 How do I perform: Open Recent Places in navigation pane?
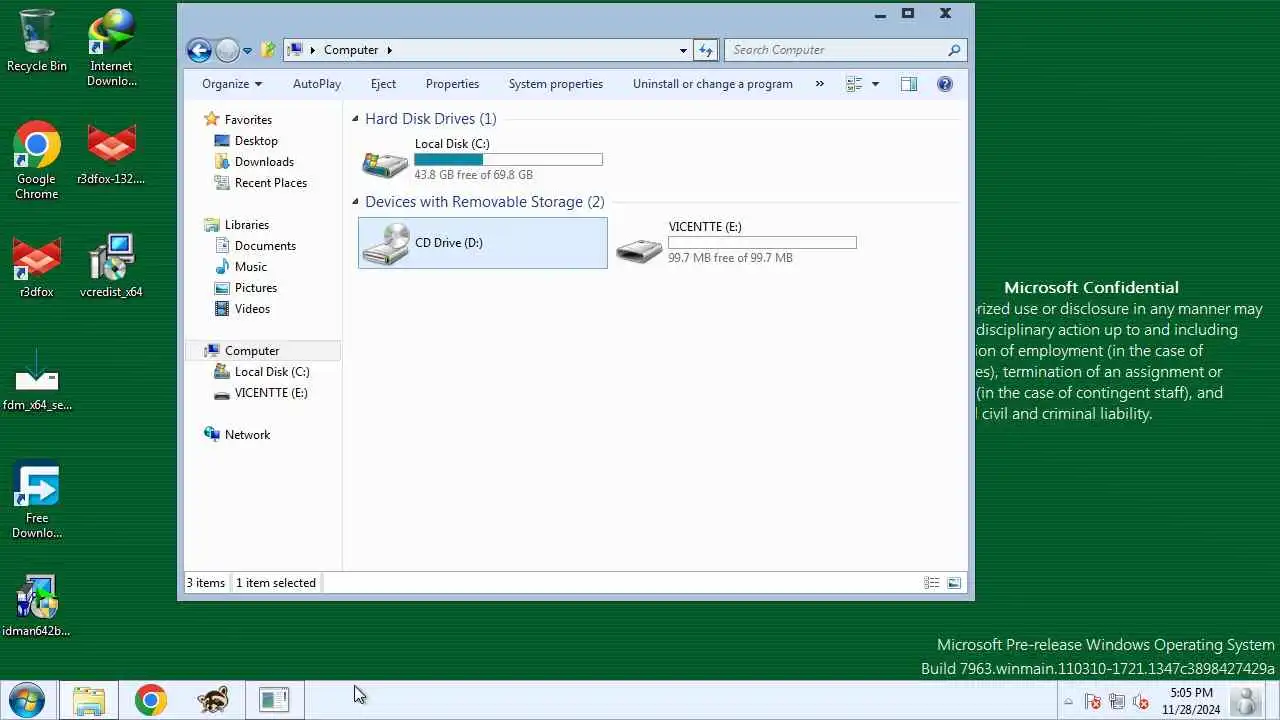coord(270,183)
